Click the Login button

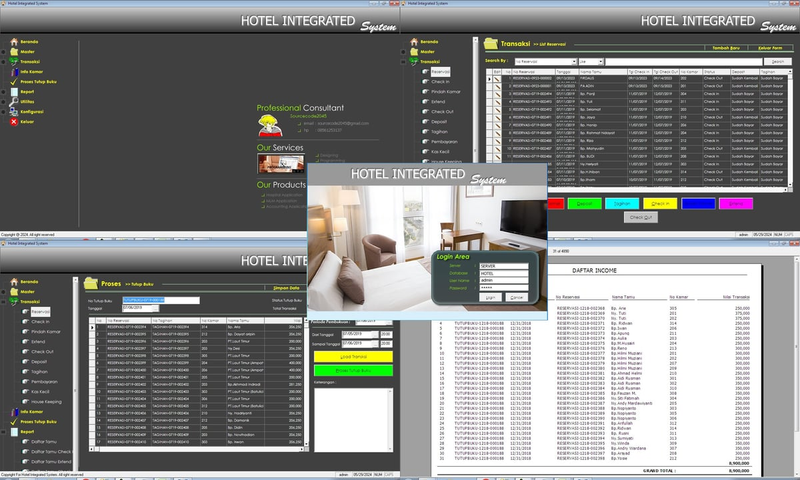click(490, 297)
